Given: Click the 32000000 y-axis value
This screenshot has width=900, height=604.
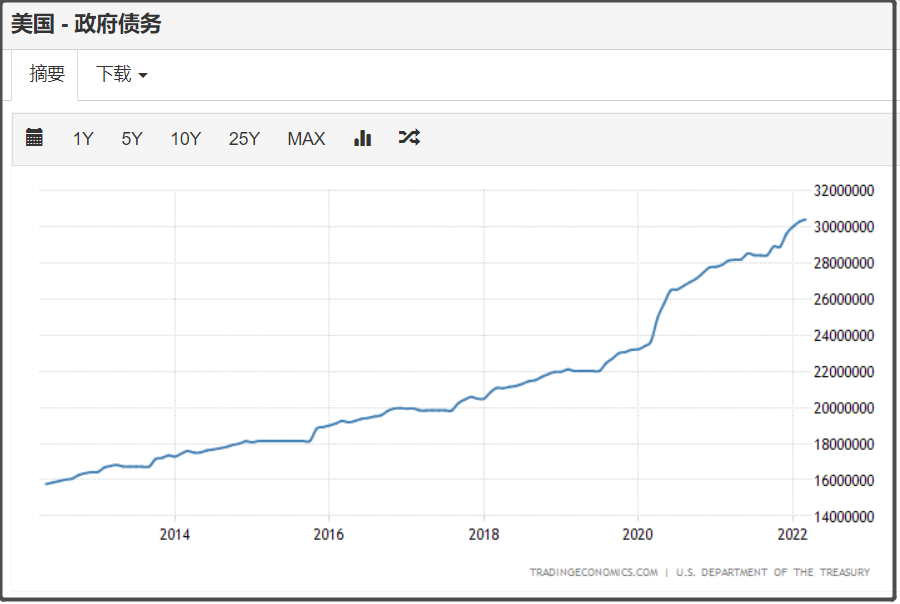Looking at the screenshot, I should [x=844, y=191].
